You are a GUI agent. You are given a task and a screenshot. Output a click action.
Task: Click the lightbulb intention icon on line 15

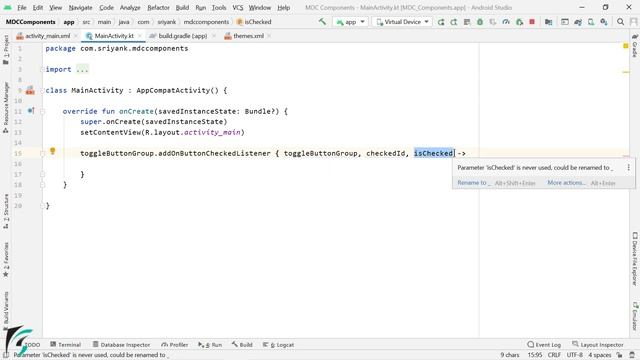pos(53,151)
